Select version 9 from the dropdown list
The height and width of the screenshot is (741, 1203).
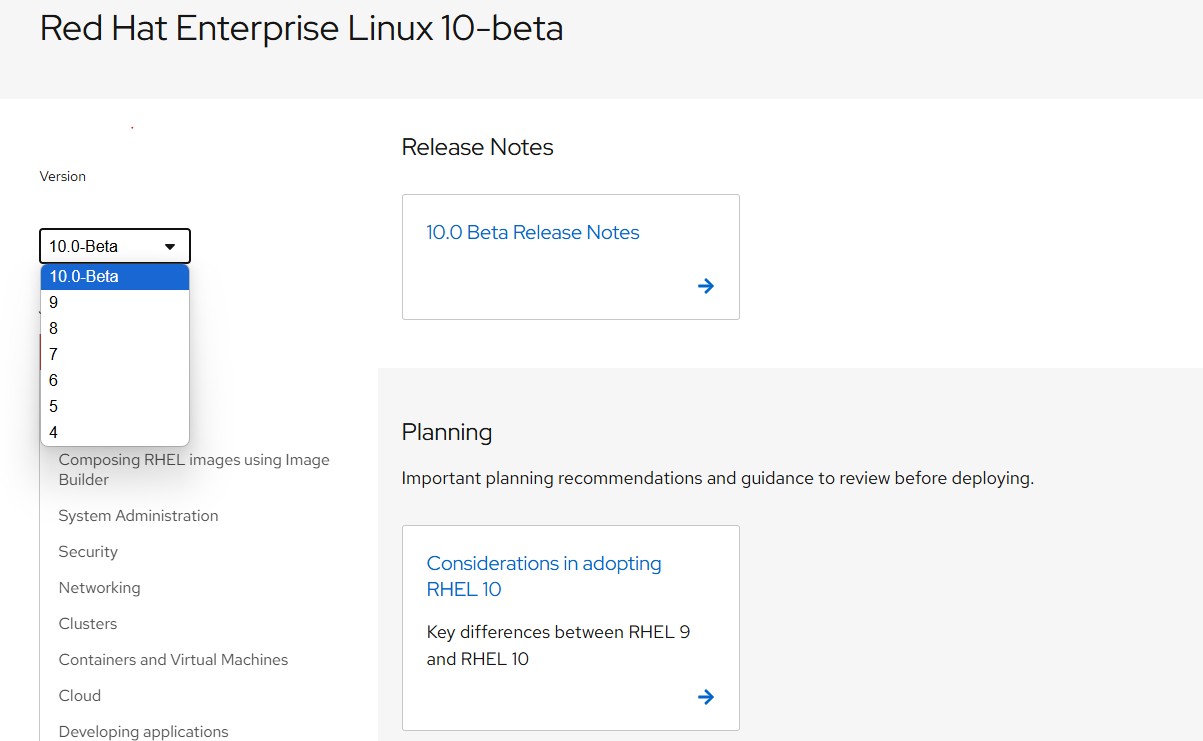[115, 302]
